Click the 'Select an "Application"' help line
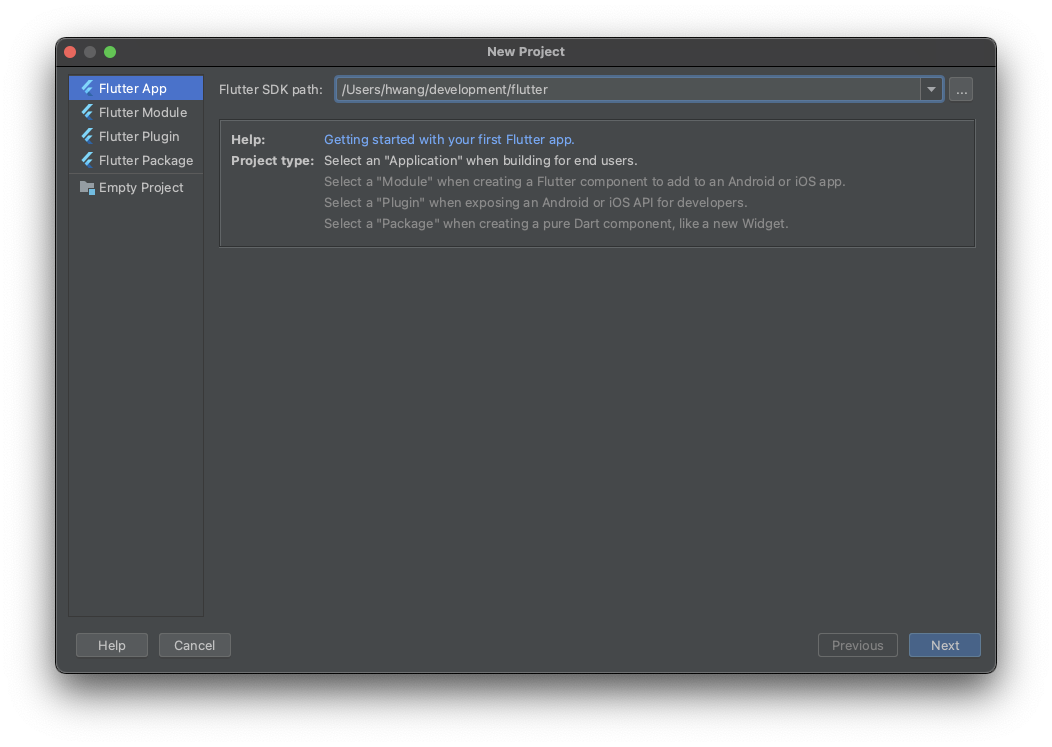 pyautogui.click(x=480, y=160)
